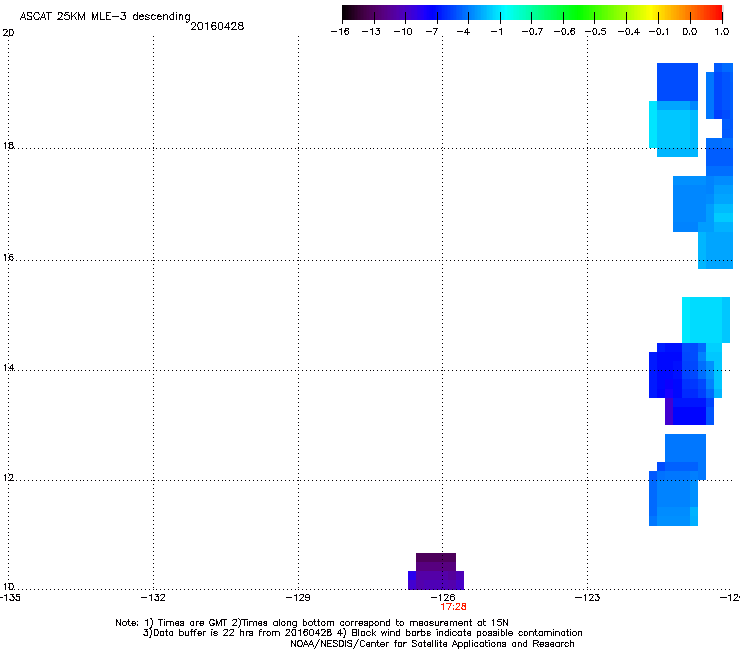This screenshot has height=650, width=740.
Task: Click the note line starting 'Note: 1) Times are GMT'
Action: (312, 623)
